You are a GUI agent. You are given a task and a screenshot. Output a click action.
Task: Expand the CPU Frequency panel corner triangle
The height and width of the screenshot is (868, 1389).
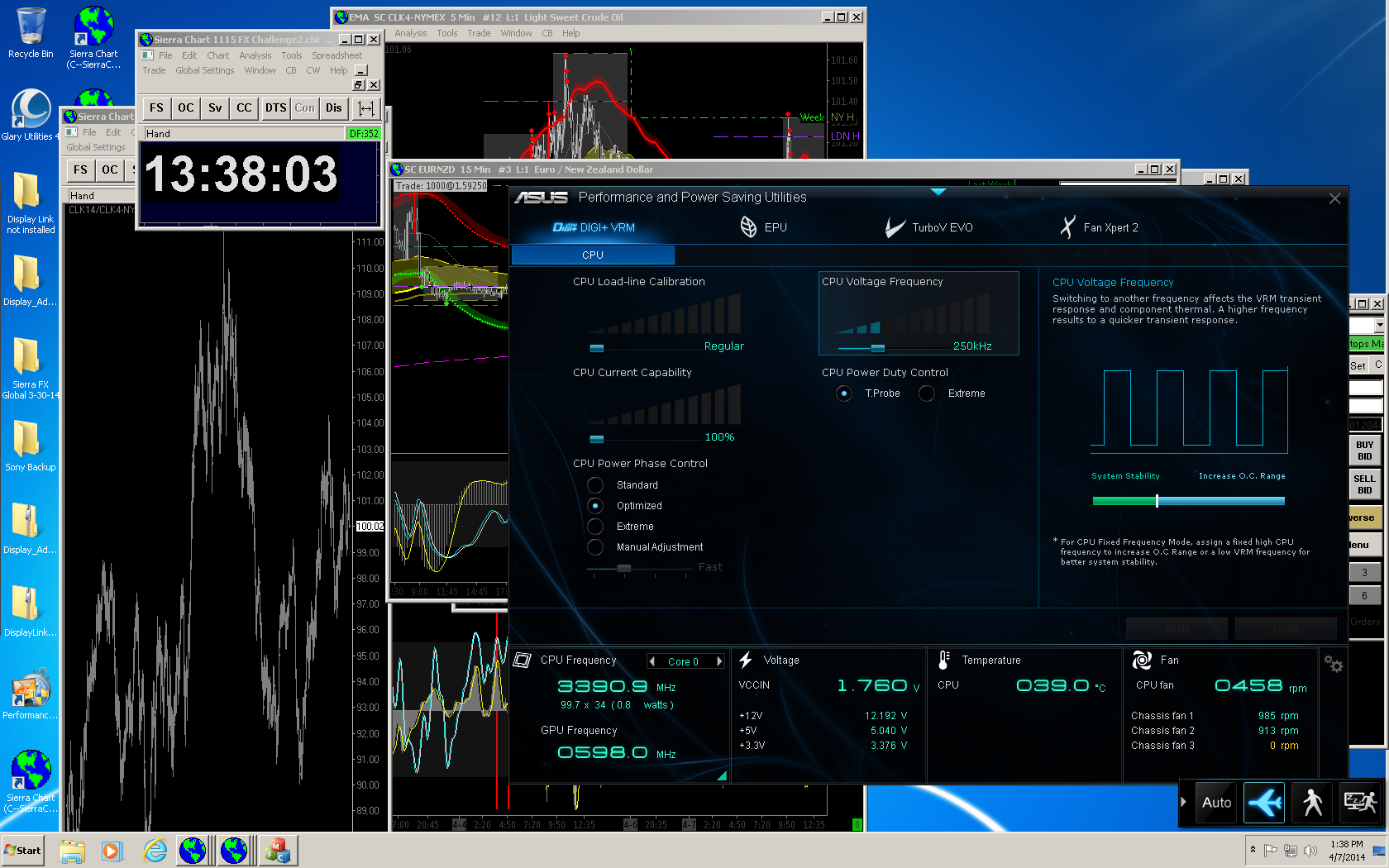[x=722, y=775]
